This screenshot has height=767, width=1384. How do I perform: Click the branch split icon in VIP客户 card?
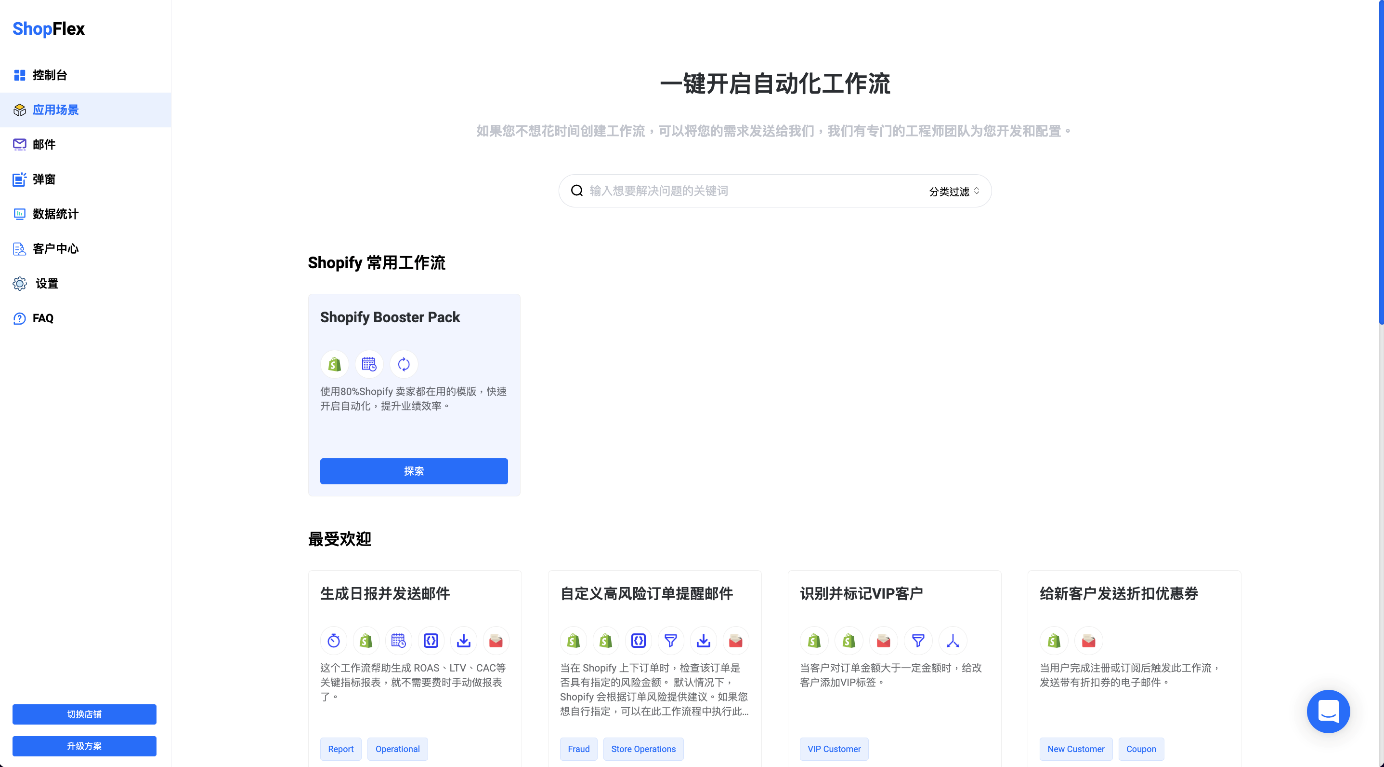click(953, 640)
